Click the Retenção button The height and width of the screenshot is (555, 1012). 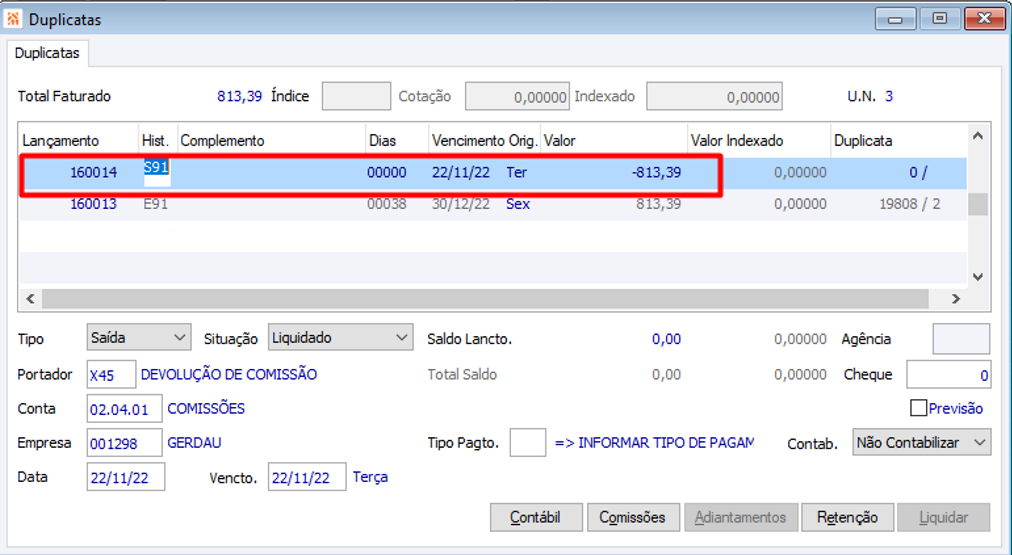[x=847, y=517]
